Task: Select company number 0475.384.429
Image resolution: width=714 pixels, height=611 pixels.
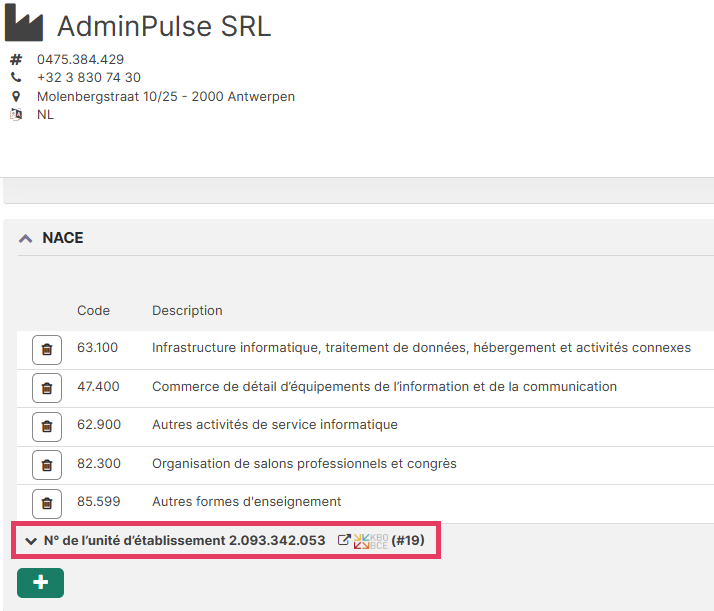Action: click(x=81, y=59)
